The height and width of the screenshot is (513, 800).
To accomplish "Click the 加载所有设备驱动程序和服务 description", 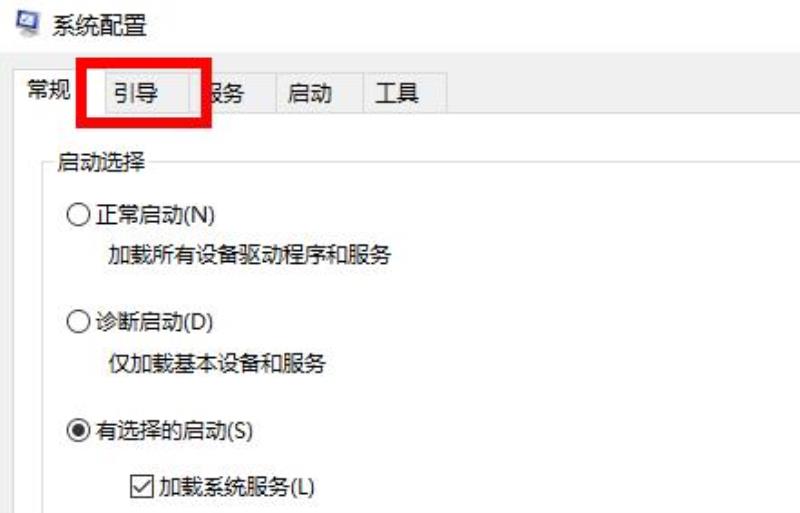I will (x=249, y=254).
